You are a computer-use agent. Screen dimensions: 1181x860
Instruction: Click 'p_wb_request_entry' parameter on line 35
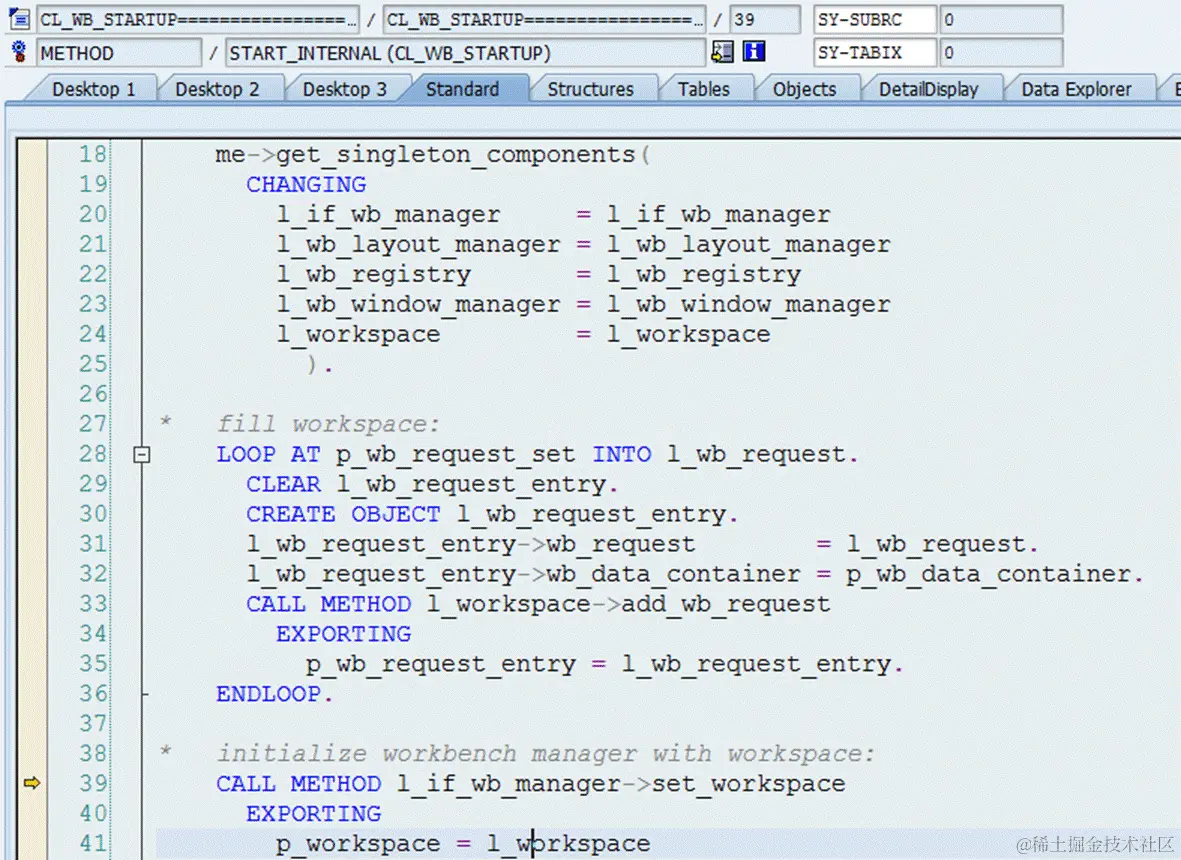click(x=441, y=665)
